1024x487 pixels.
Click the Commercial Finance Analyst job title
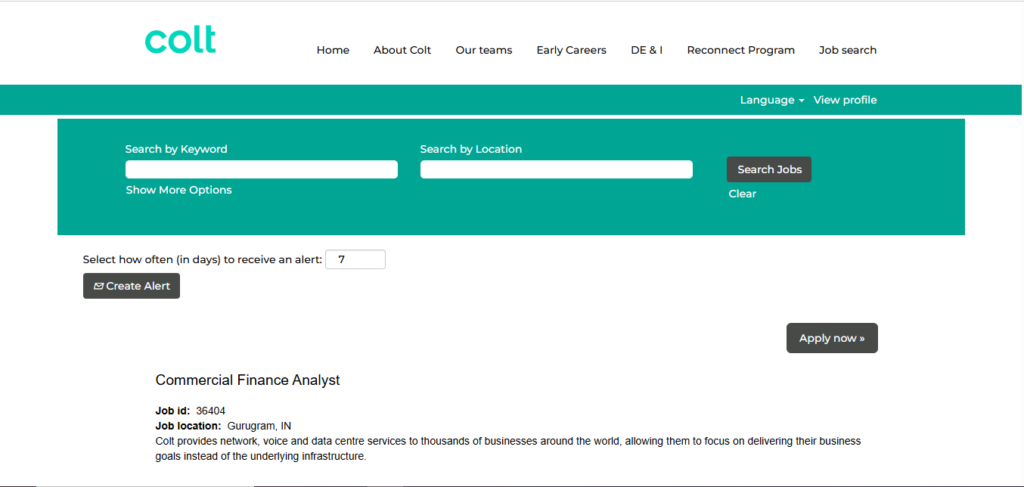pos(248,380)
